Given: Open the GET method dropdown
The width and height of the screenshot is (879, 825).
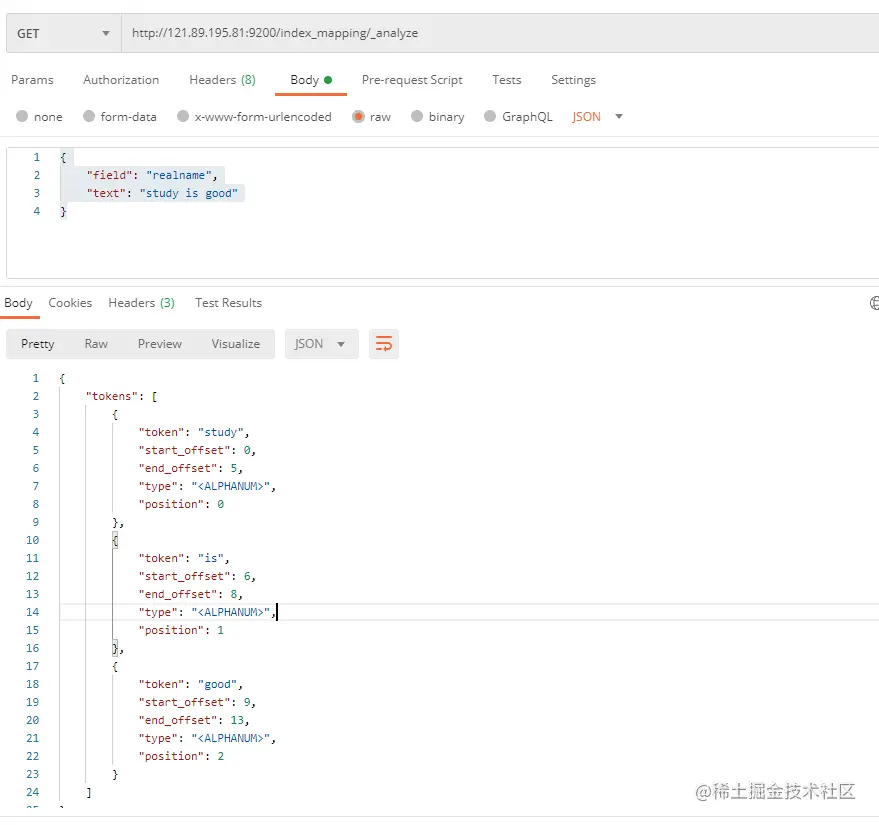Looking at the screenshot, I should click(63, 34).
